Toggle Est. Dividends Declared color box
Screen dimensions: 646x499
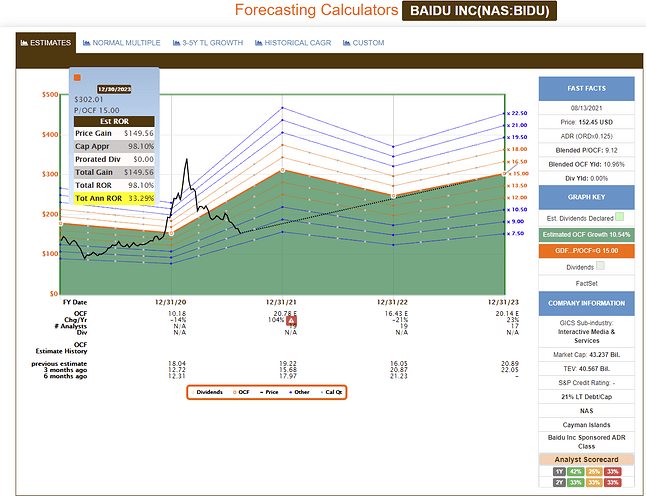[619, 217]
